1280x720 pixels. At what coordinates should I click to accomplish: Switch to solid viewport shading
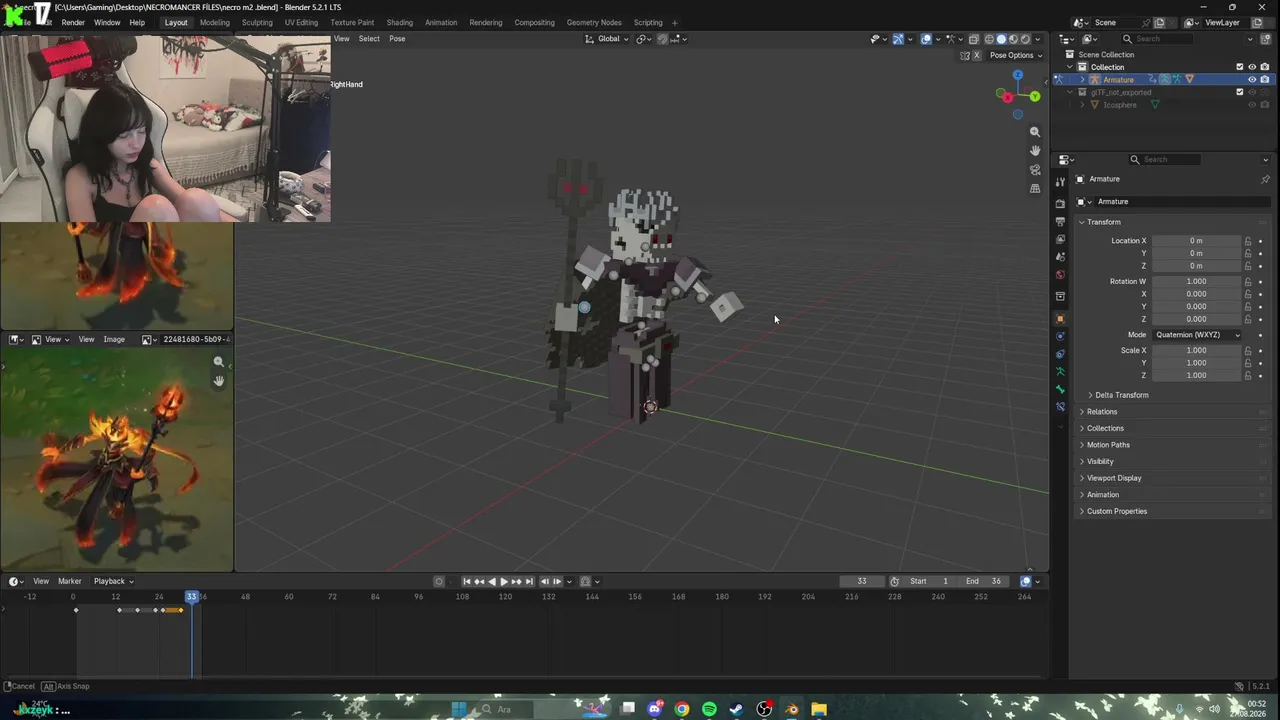click(x=1001, y=39)
